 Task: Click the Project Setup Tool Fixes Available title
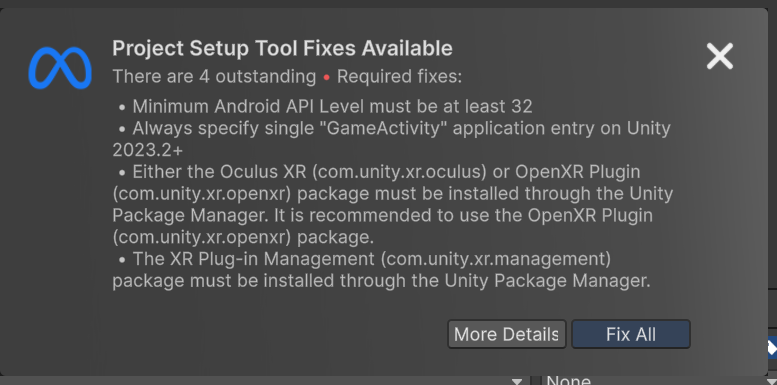[282, 49]
